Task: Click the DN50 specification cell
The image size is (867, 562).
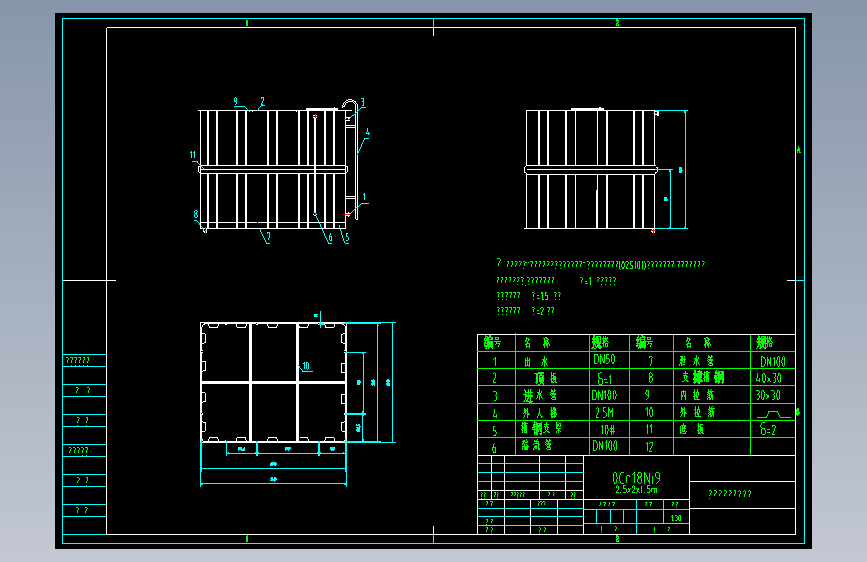Action: coord(604,360)
